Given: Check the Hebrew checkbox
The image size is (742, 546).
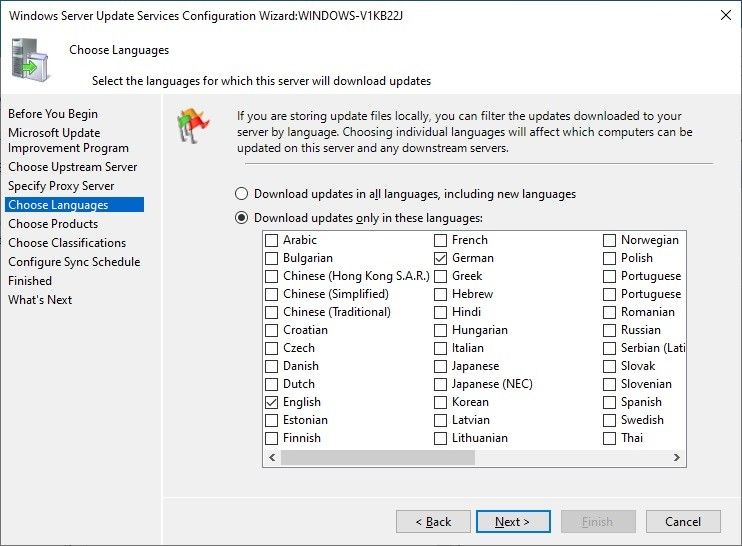Looking at the screenshot, I should 441,294.
